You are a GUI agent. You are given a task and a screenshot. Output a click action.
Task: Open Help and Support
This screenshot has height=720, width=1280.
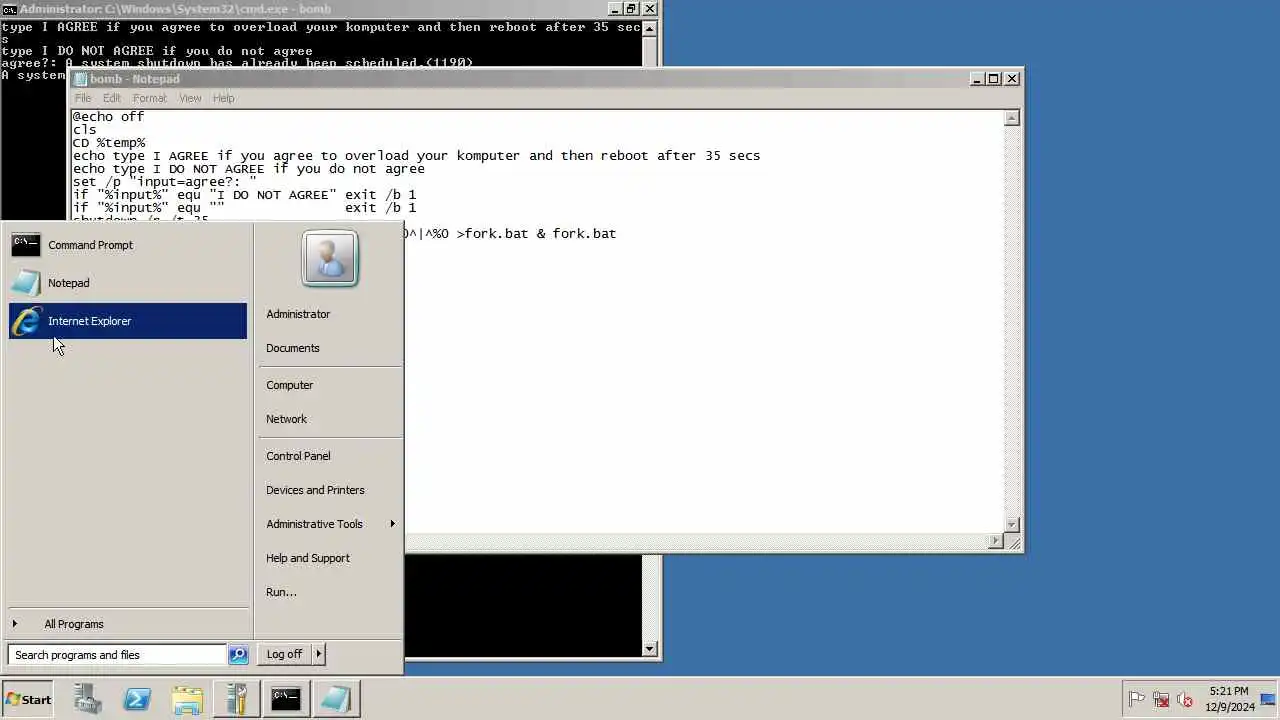[x=308, y=558]
